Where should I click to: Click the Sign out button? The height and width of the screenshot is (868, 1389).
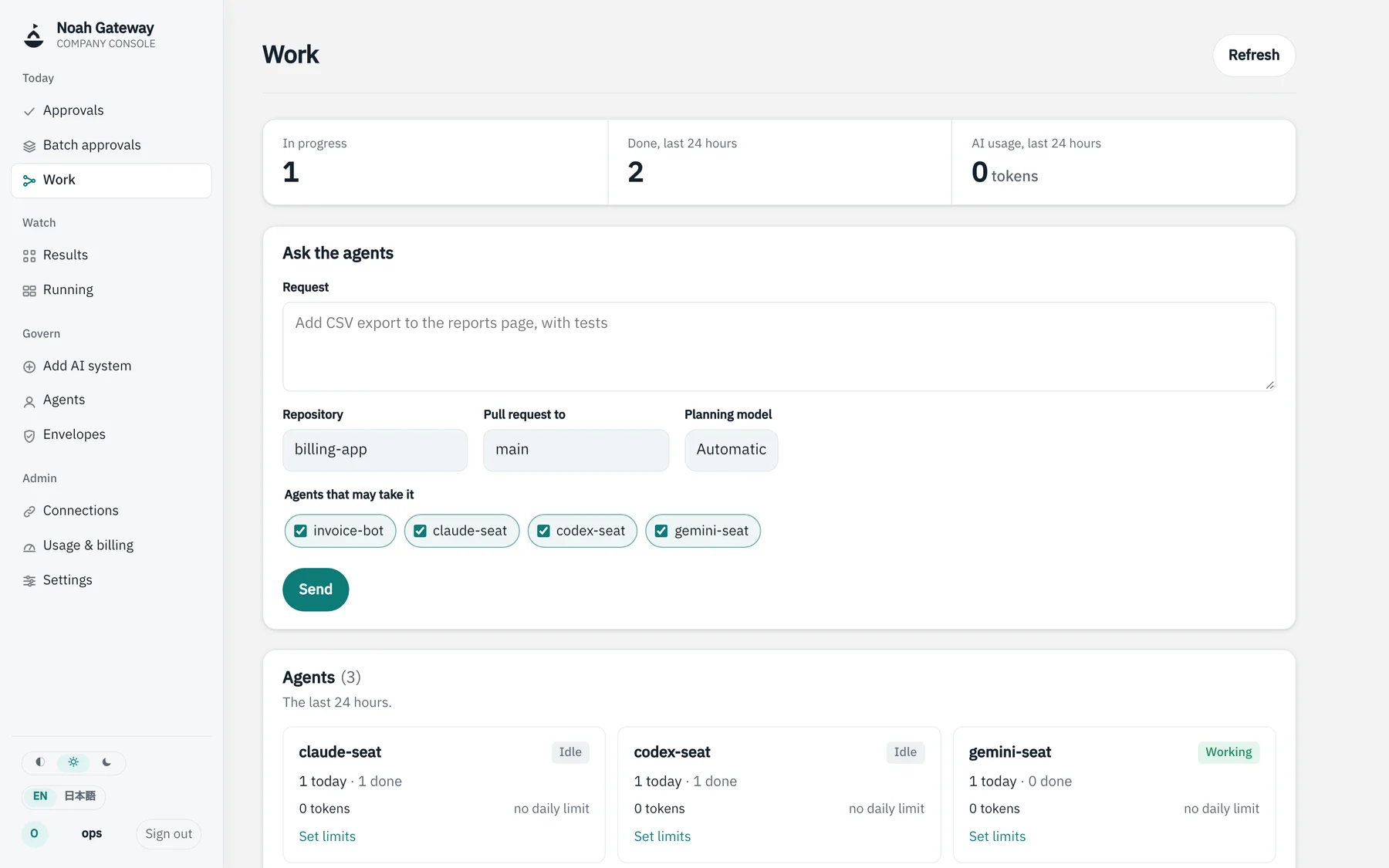169,834
